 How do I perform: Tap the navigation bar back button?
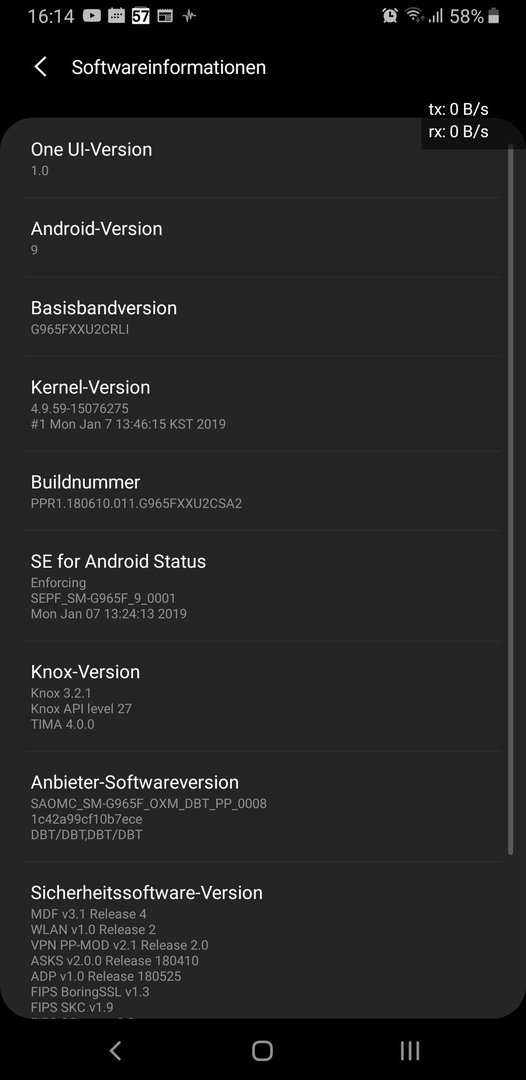tap(116, 1050)
